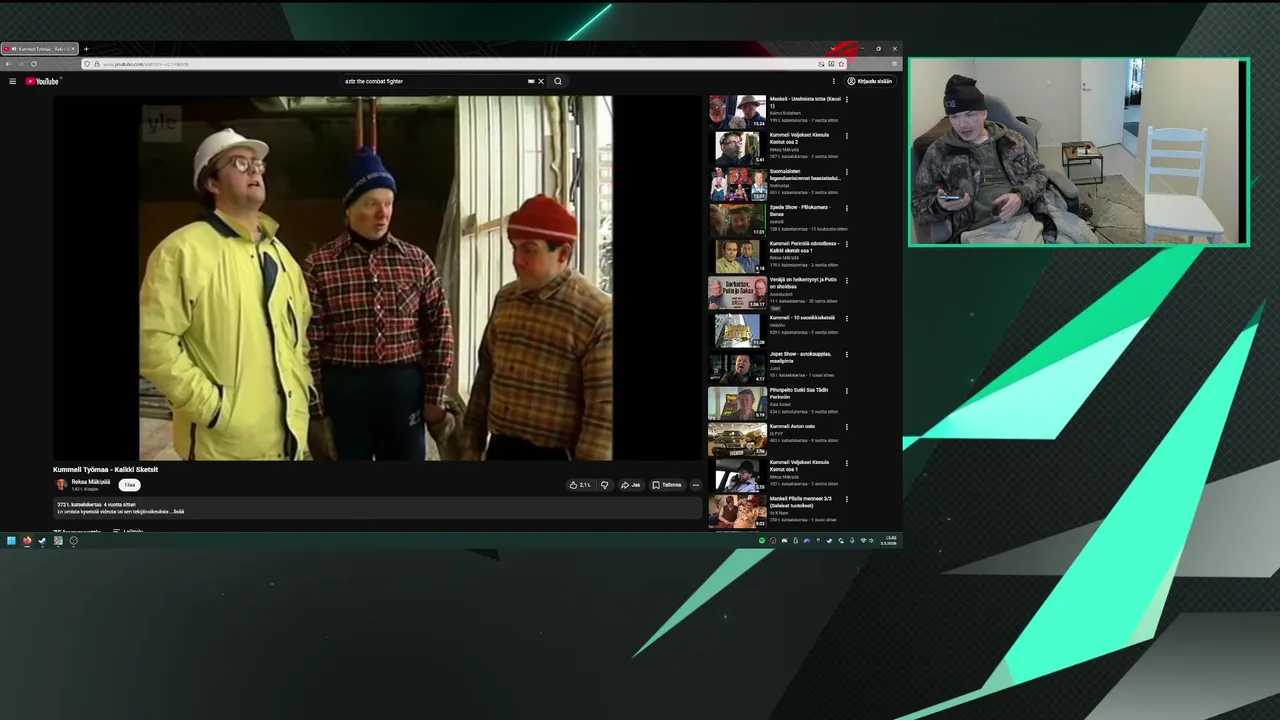The height and width of the screenshot is (720, 1280).
Task: Dislike the video with thumbs-down button
Action: [604, 485]
